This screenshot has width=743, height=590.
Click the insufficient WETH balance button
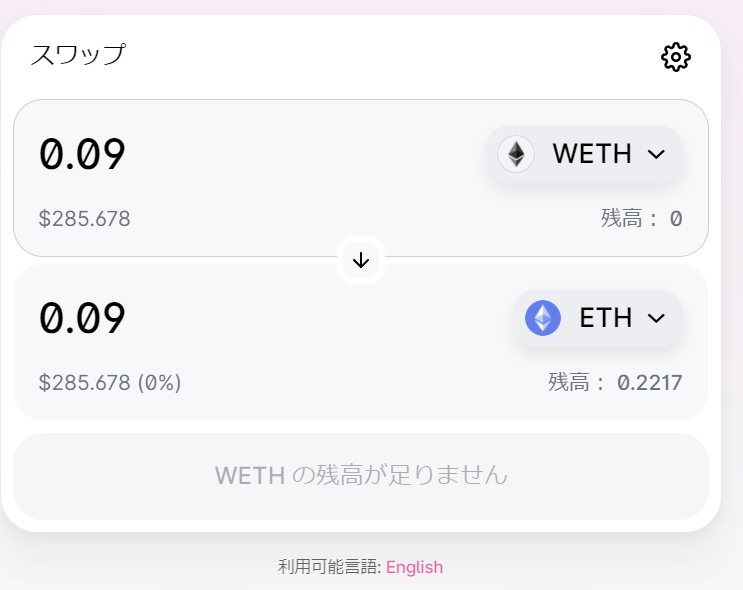pyautogui.click(x=361, y=476)
